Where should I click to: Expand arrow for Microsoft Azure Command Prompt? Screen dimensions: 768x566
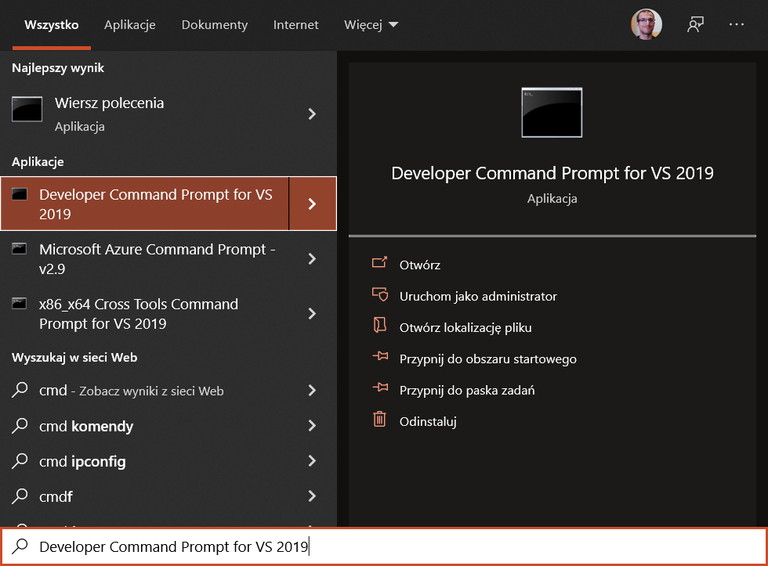[312, 259]
